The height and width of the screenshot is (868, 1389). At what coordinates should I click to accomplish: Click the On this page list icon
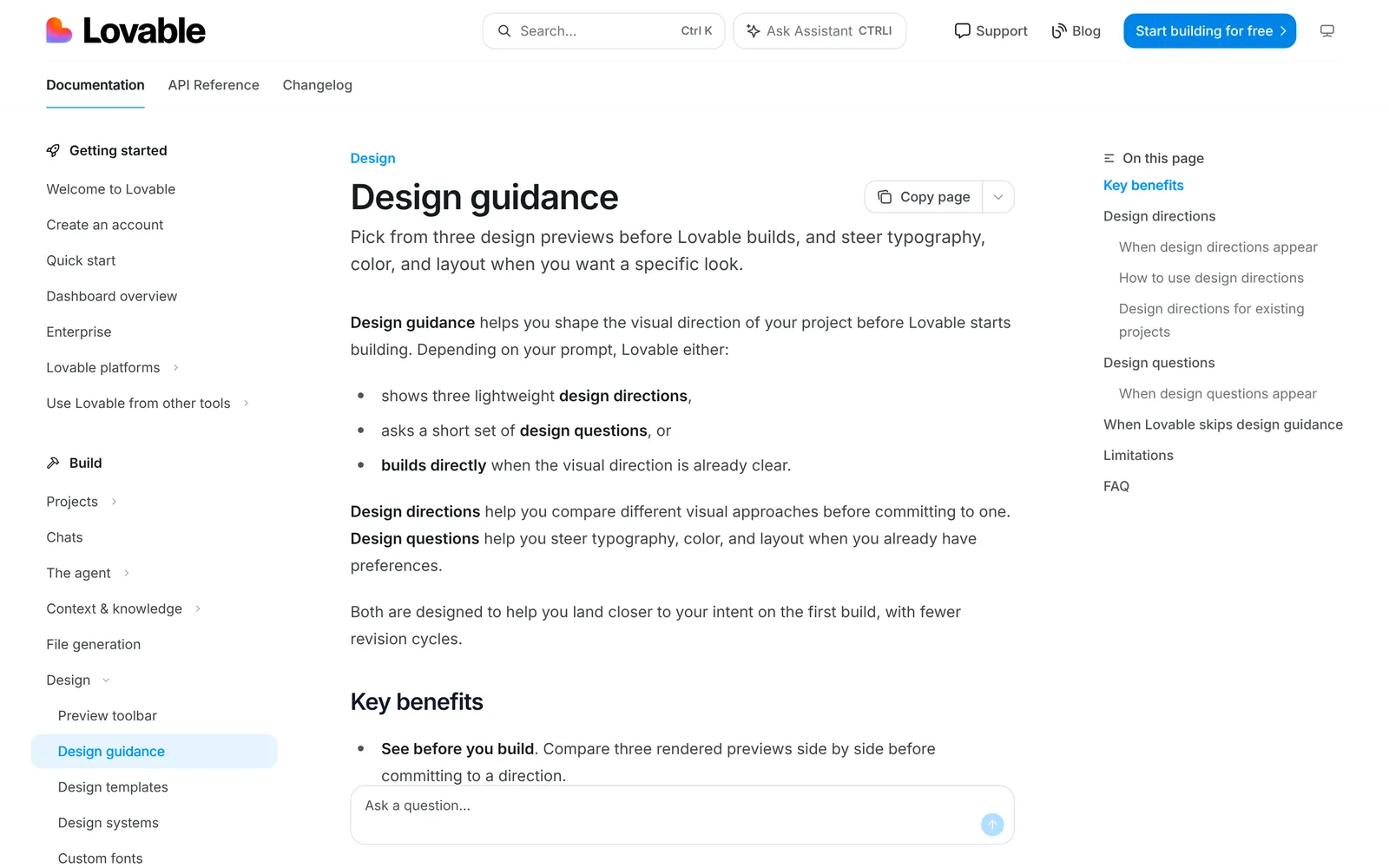[x=1109, y=158]
